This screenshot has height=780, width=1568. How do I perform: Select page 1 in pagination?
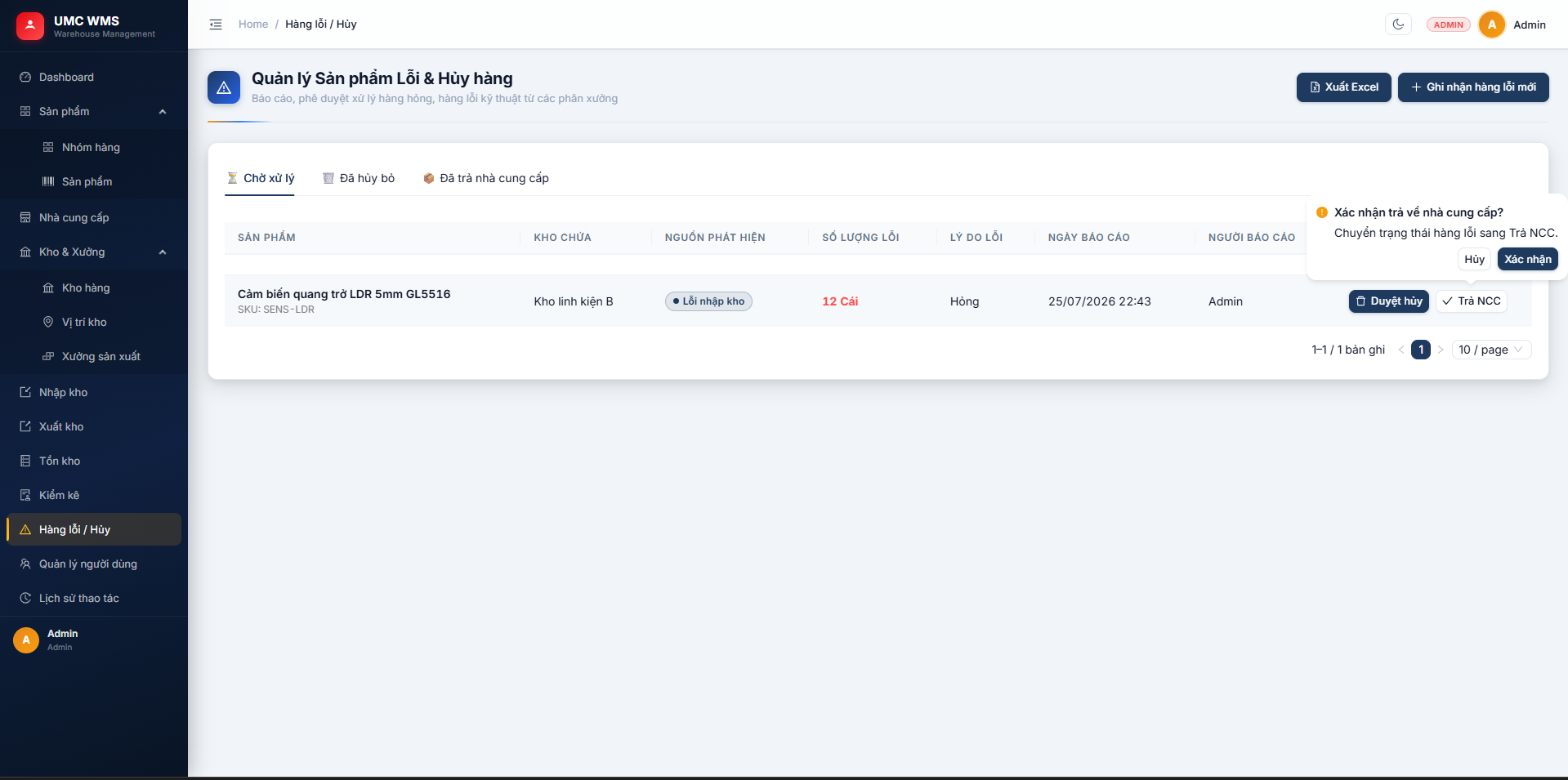pyautogui.click(x=1420, y=350)
